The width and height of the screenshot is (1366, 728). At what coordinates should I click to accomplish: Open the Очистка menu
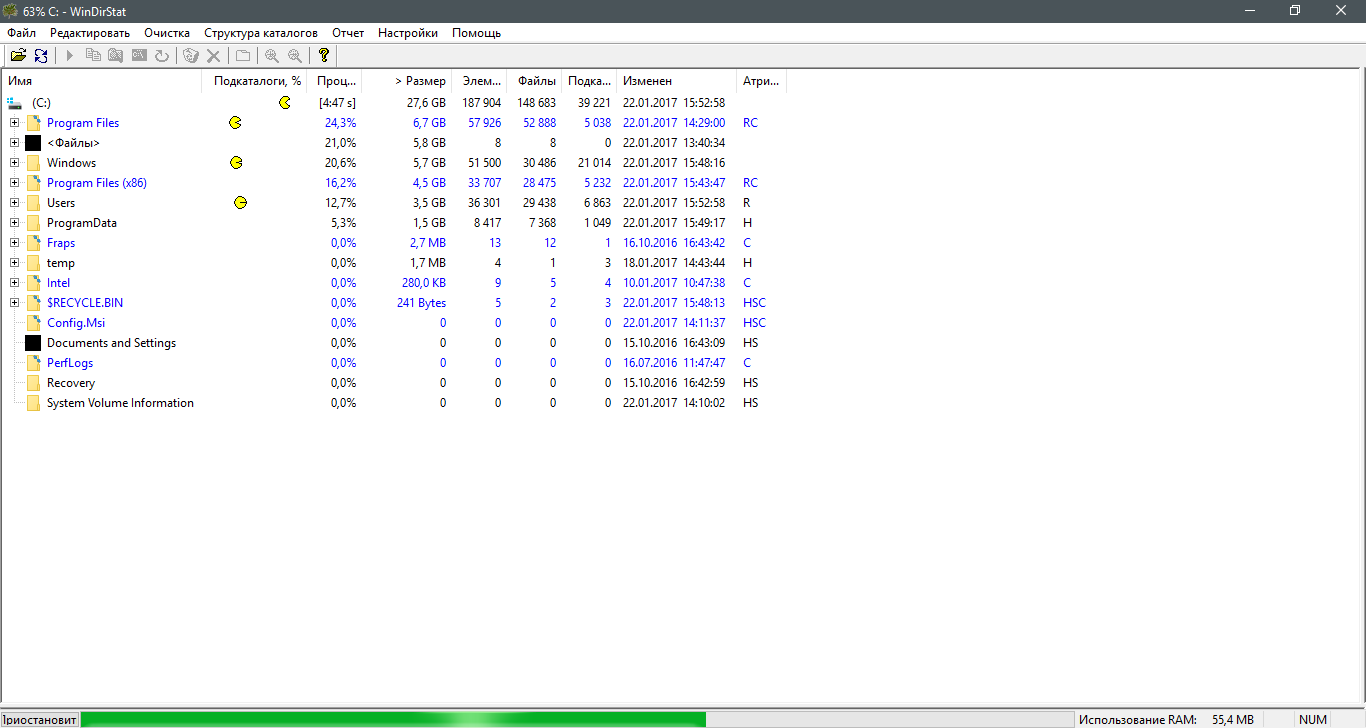pyautogui.click(x=166, y=33)
